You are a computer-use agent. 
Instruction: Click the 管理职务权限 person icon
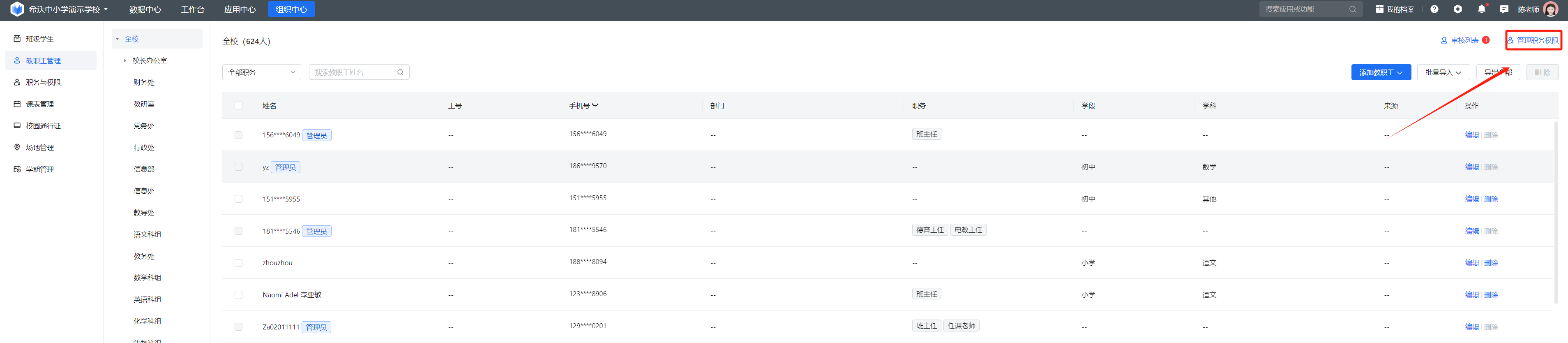(1510, 40)
